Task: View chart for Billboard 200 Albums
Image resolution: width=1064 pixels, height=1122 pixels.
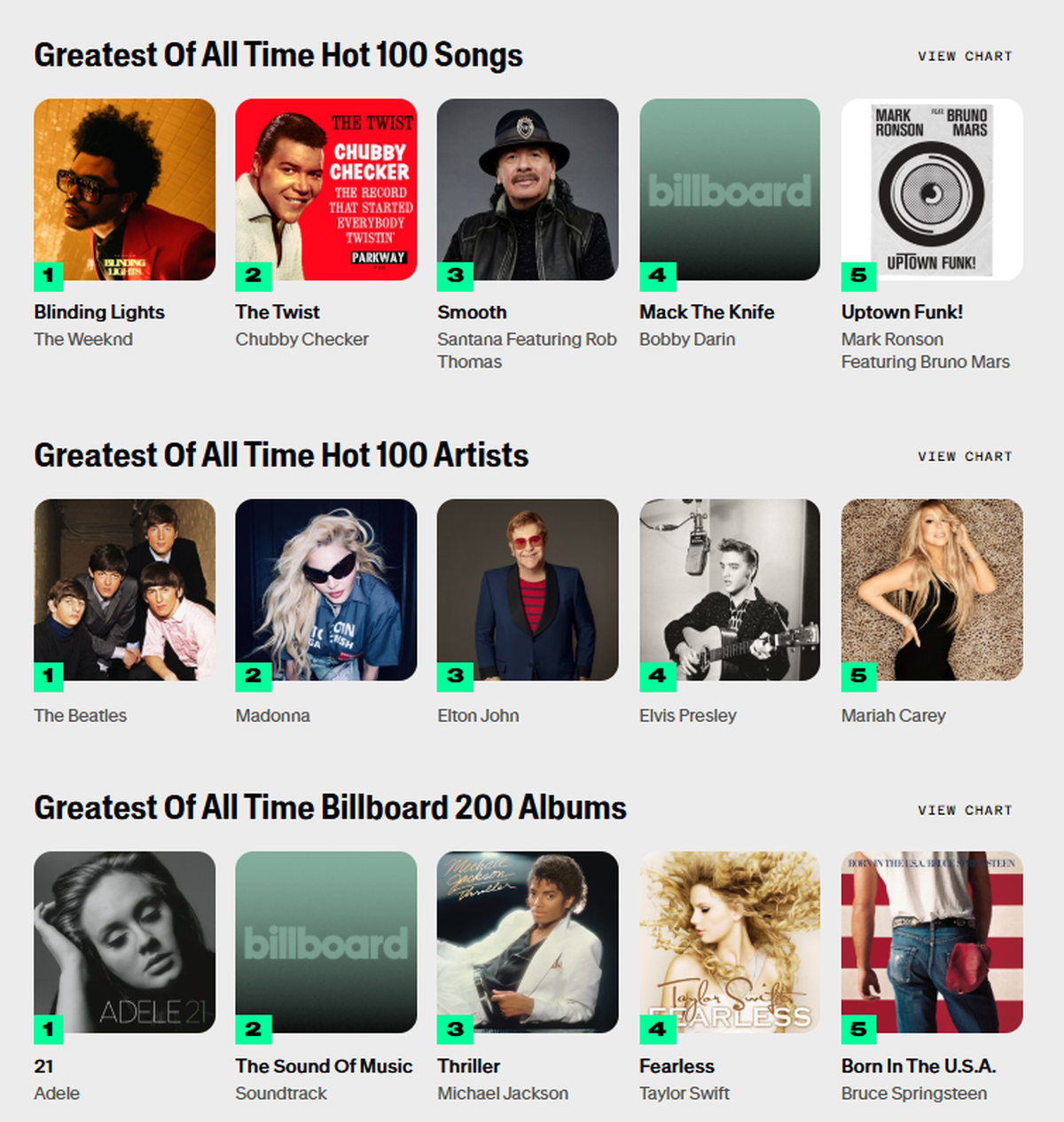Action: coord(965,810)
